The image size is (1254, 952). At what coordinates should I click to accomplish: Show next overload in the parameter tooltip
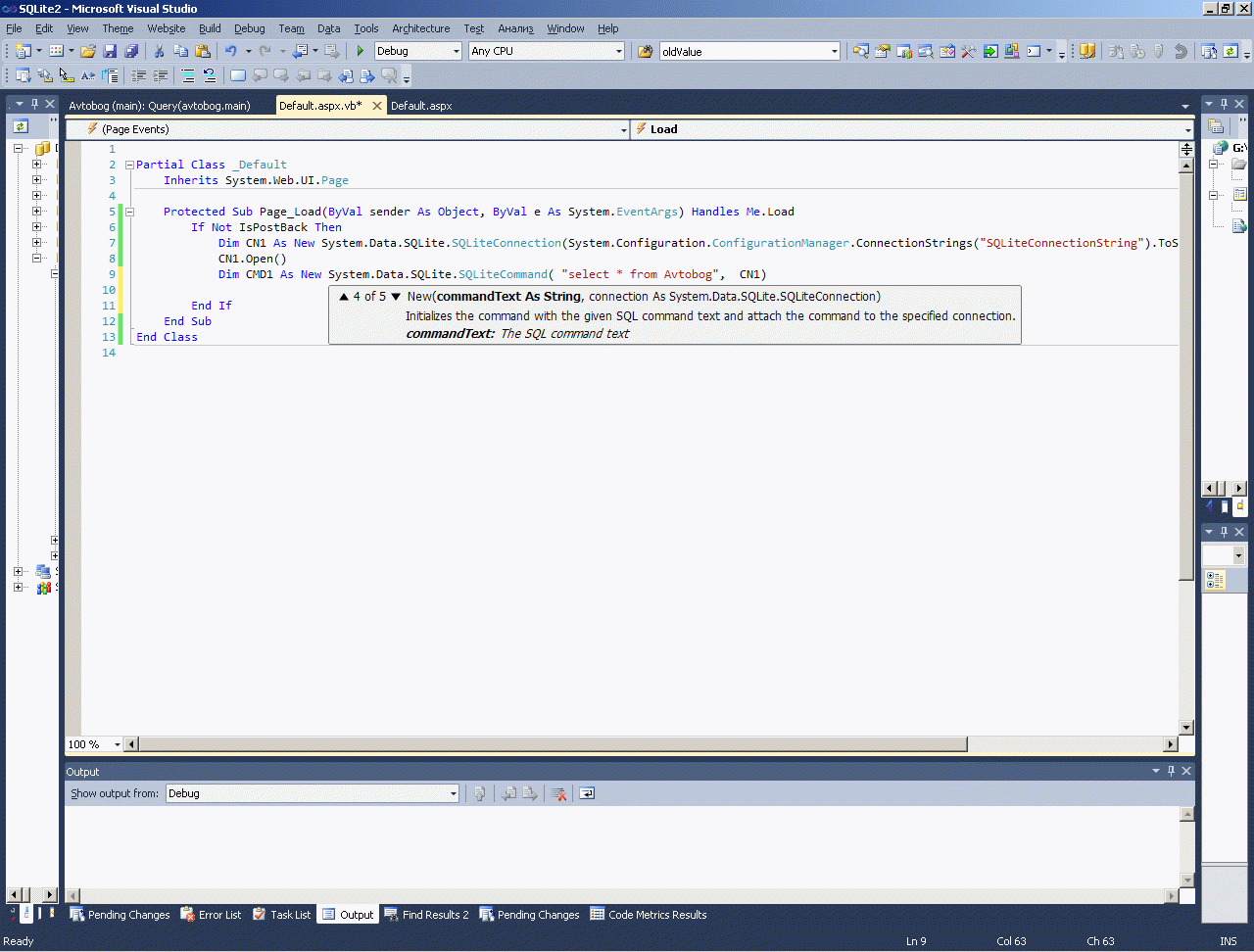point(396,296)
